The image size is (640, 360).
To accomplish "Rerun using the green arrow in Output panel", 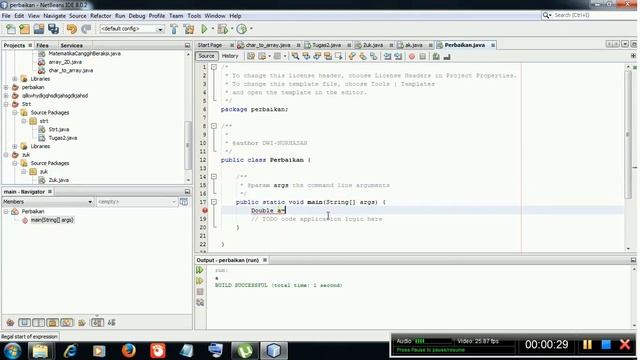I will [x=200, y=270].
